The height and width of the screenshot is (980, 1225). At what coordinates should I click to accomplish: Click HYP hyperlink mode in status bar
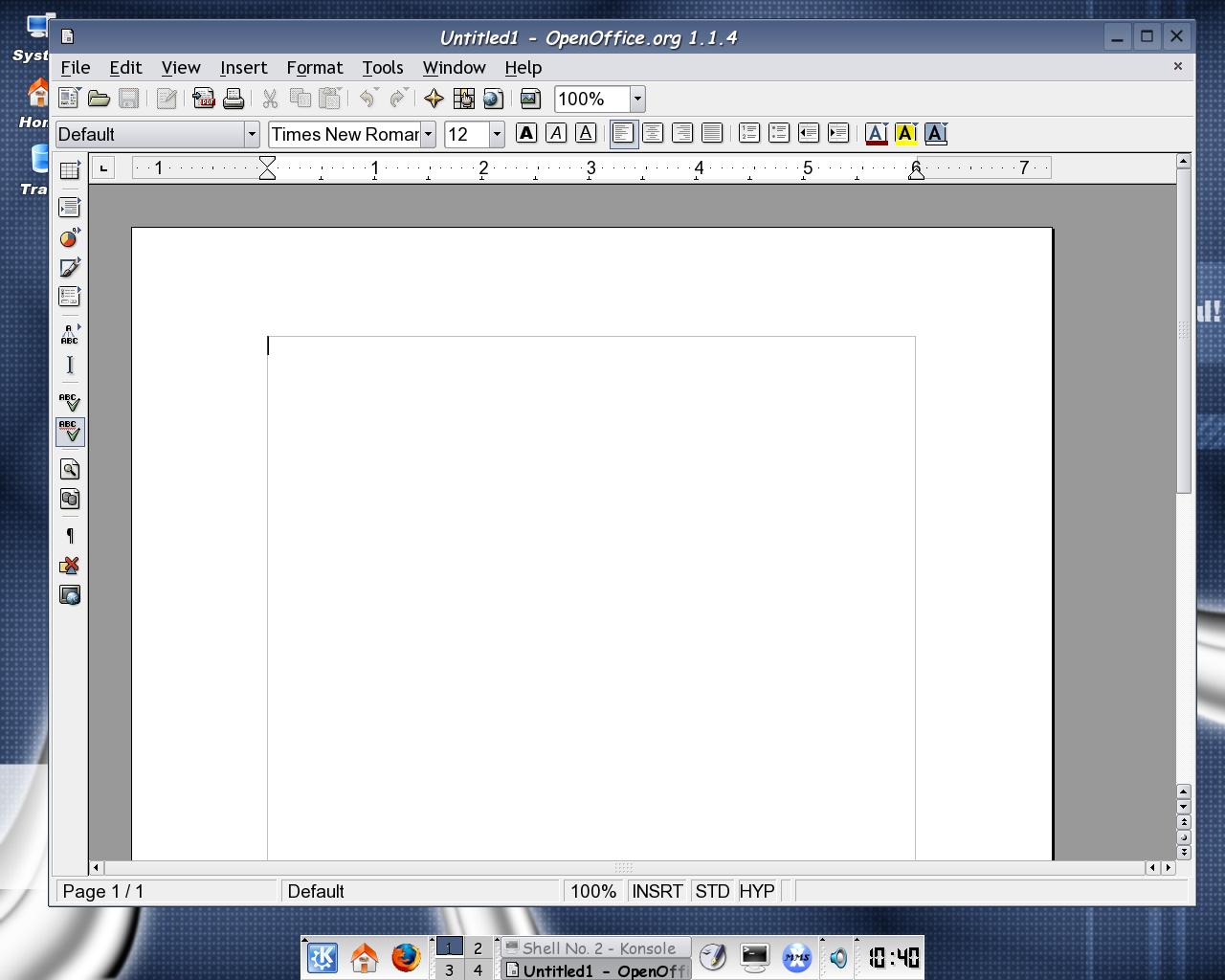pos(757,891)
